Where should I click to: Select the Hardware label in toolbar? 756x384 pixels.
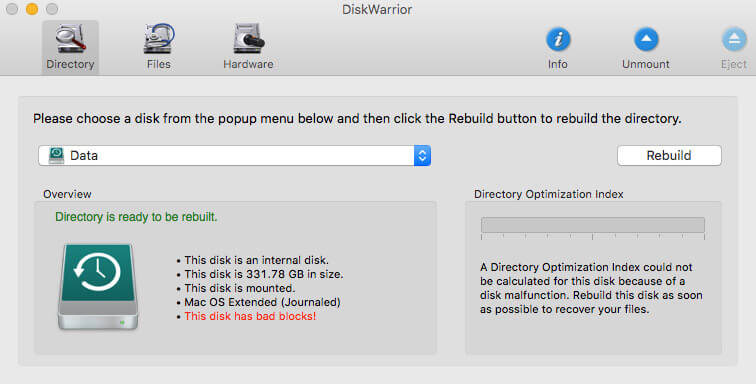click(248, 64)
